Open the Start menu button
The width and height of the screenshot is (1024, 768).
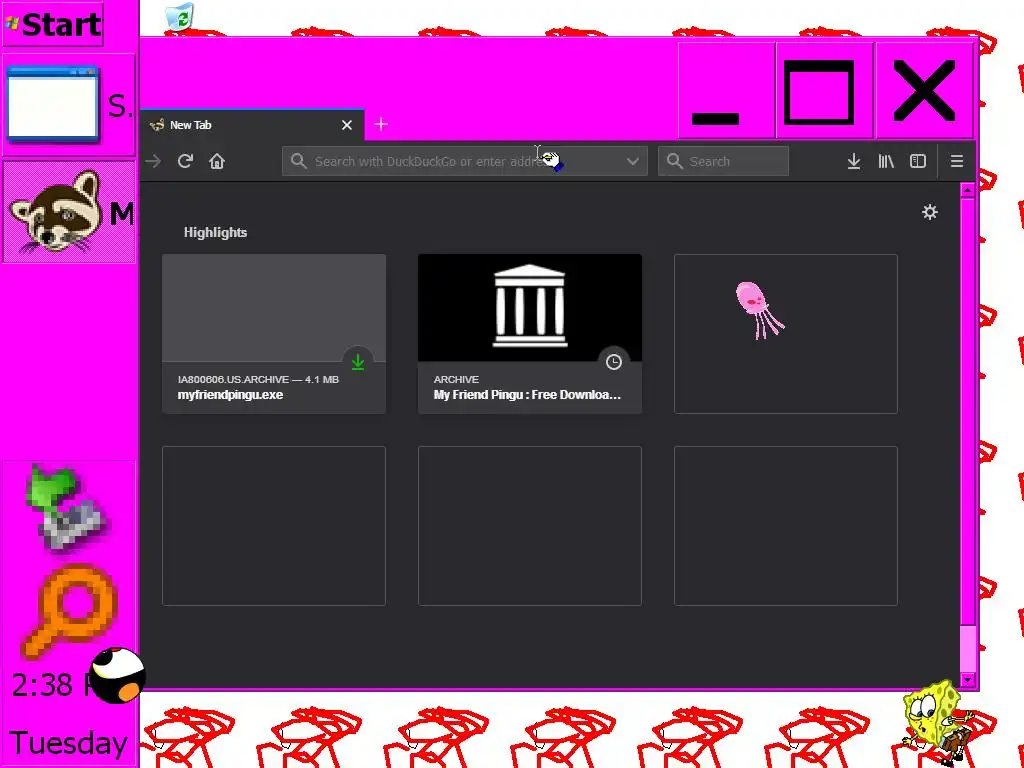click(53, 24)
